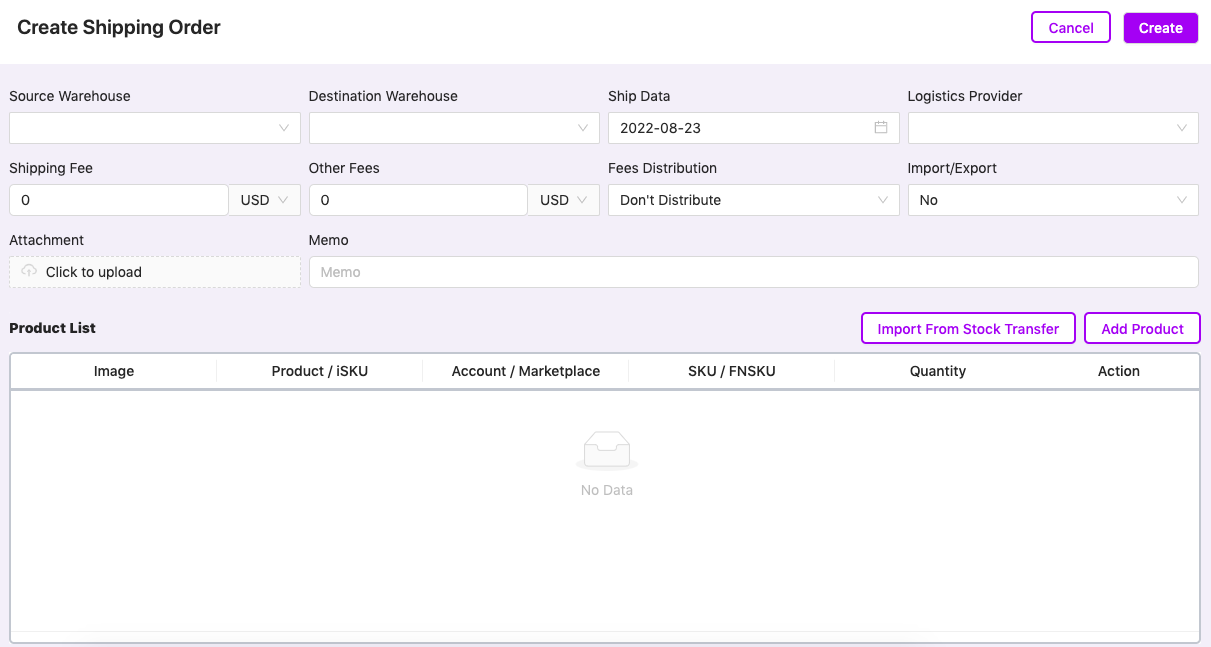Change the Other Fees currency USD selector

tap(564, 200)
